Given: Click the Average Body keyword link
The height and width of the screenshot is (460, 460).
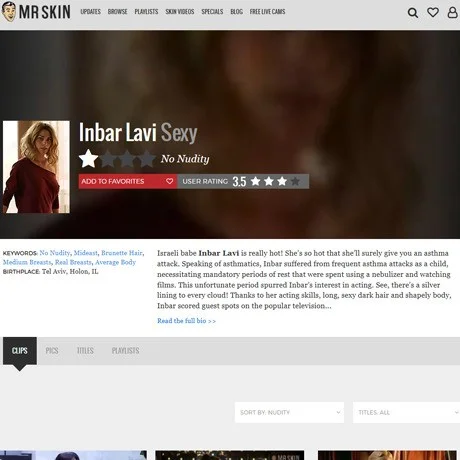Looking at the screenshot, I should coord(115,262).
